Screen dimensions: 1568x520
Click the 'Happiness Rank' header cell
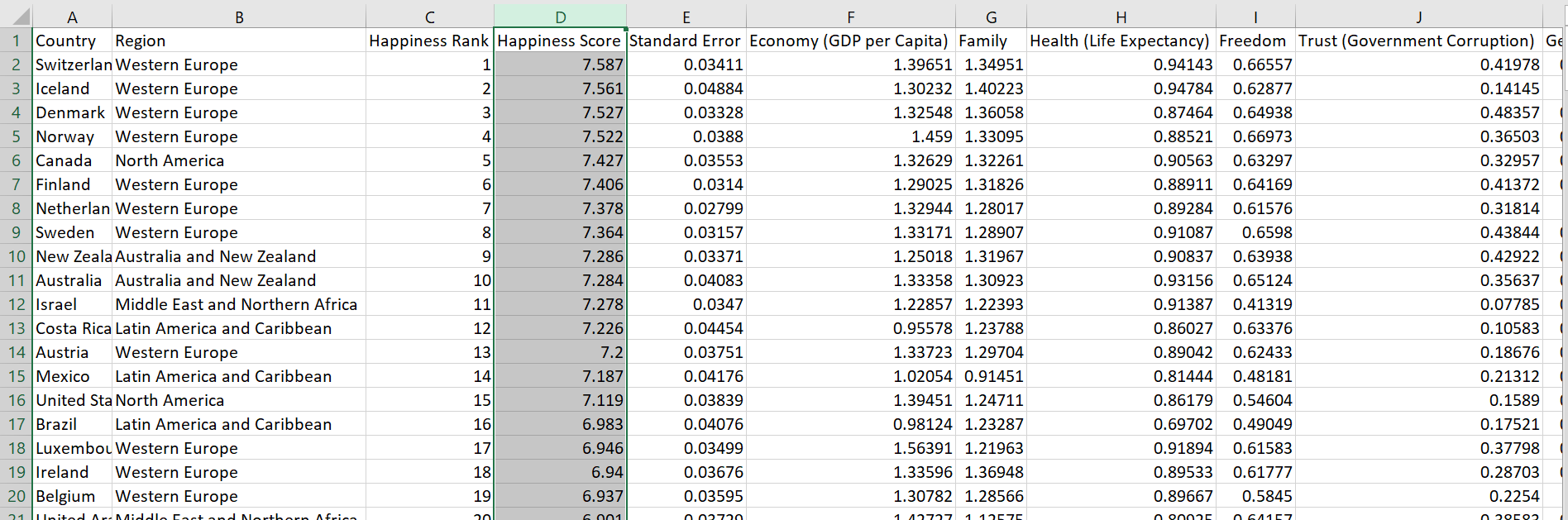point(430,41)
